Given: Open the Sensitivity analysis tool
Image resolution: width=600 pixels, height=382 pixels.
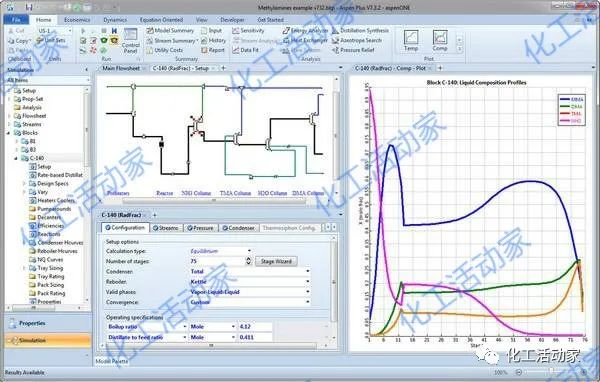Looking at the screenshot, I should coord(248,30).
